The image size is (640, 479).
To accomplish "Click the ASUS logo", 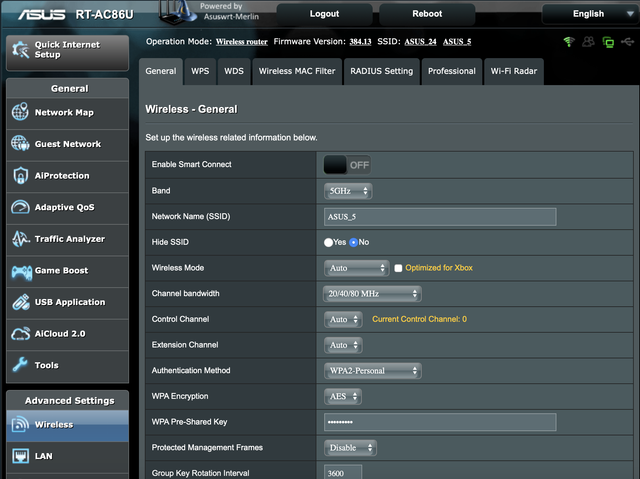I will point(41,15).
